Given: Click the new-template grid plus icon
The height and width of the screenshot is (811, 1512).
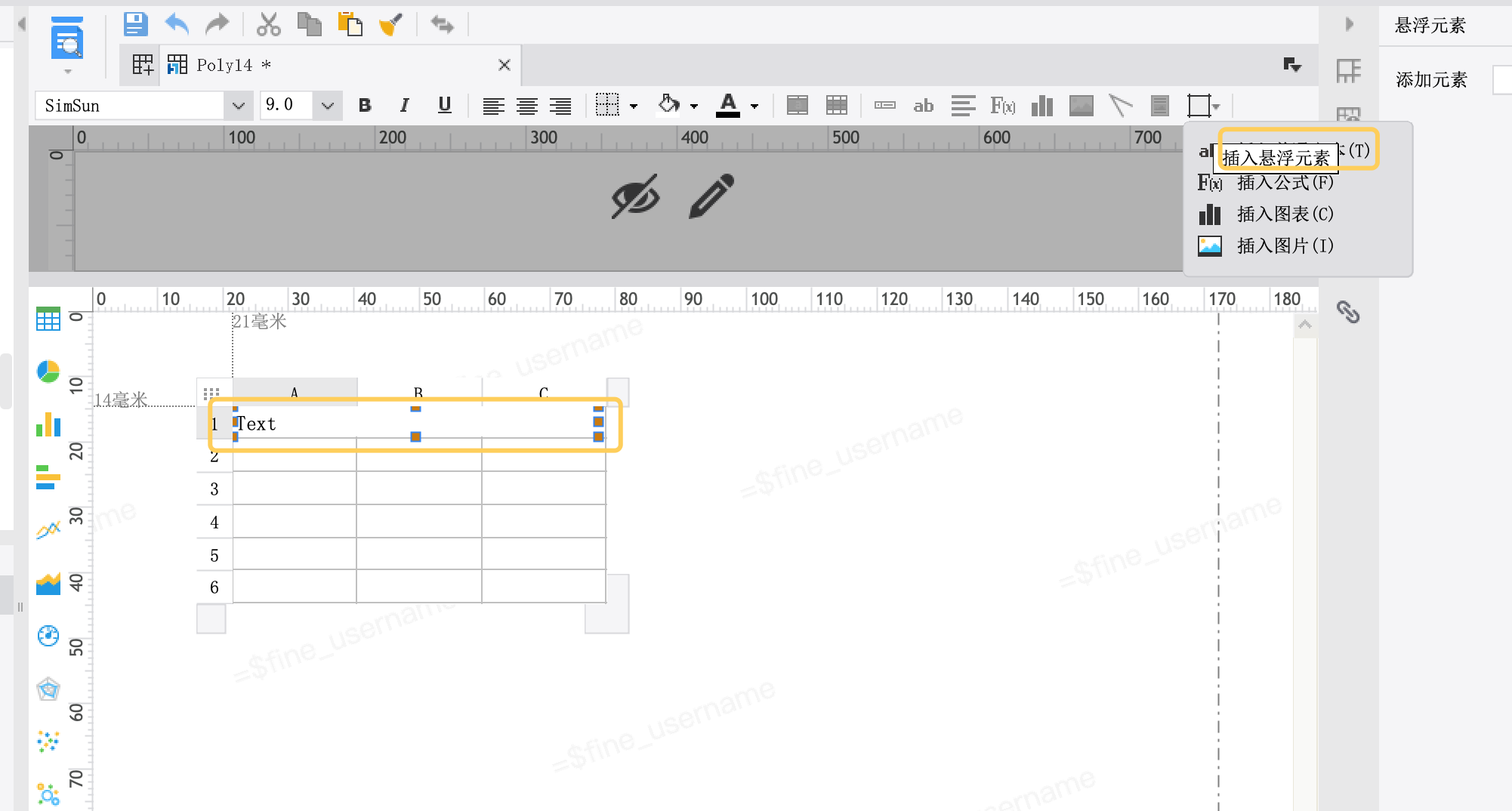Looking at the screenshot, I should click(143, 65).
